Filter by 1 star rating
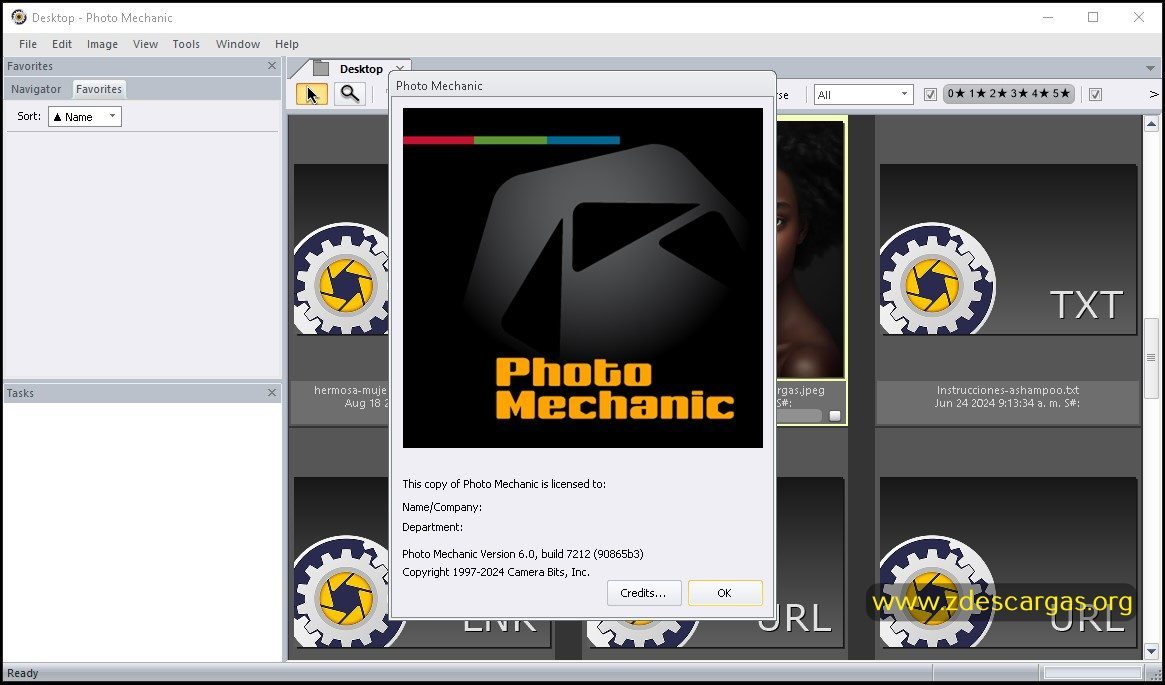 point(976,94)
